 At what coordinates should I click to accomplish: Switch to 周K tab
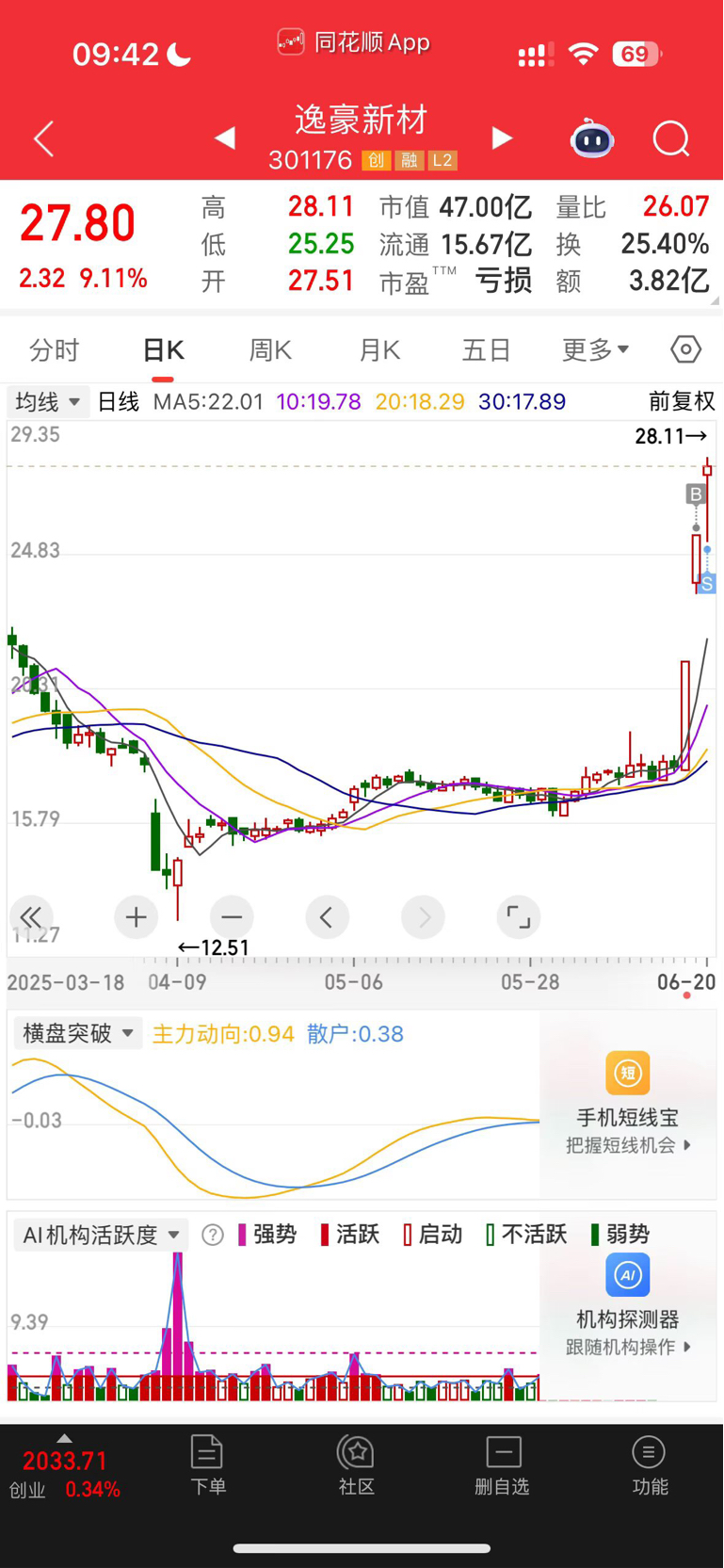tap(270, 350)
